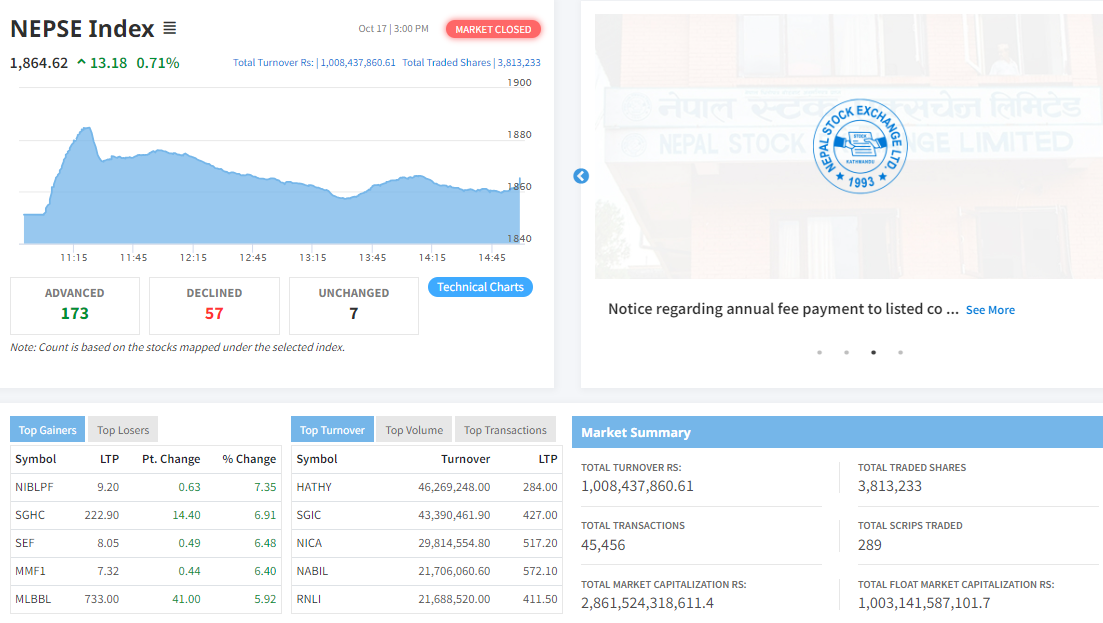
Task: Switch to Top Gainers tab
Action: [47, 430]
